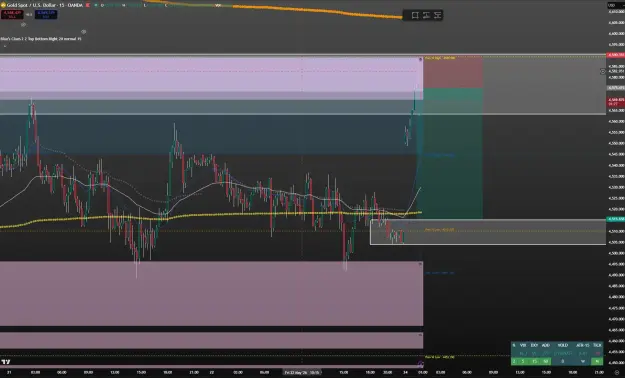Click the Prev W High yellow label
The width and height of the screenshot is (625, 378).
[440, 58]
